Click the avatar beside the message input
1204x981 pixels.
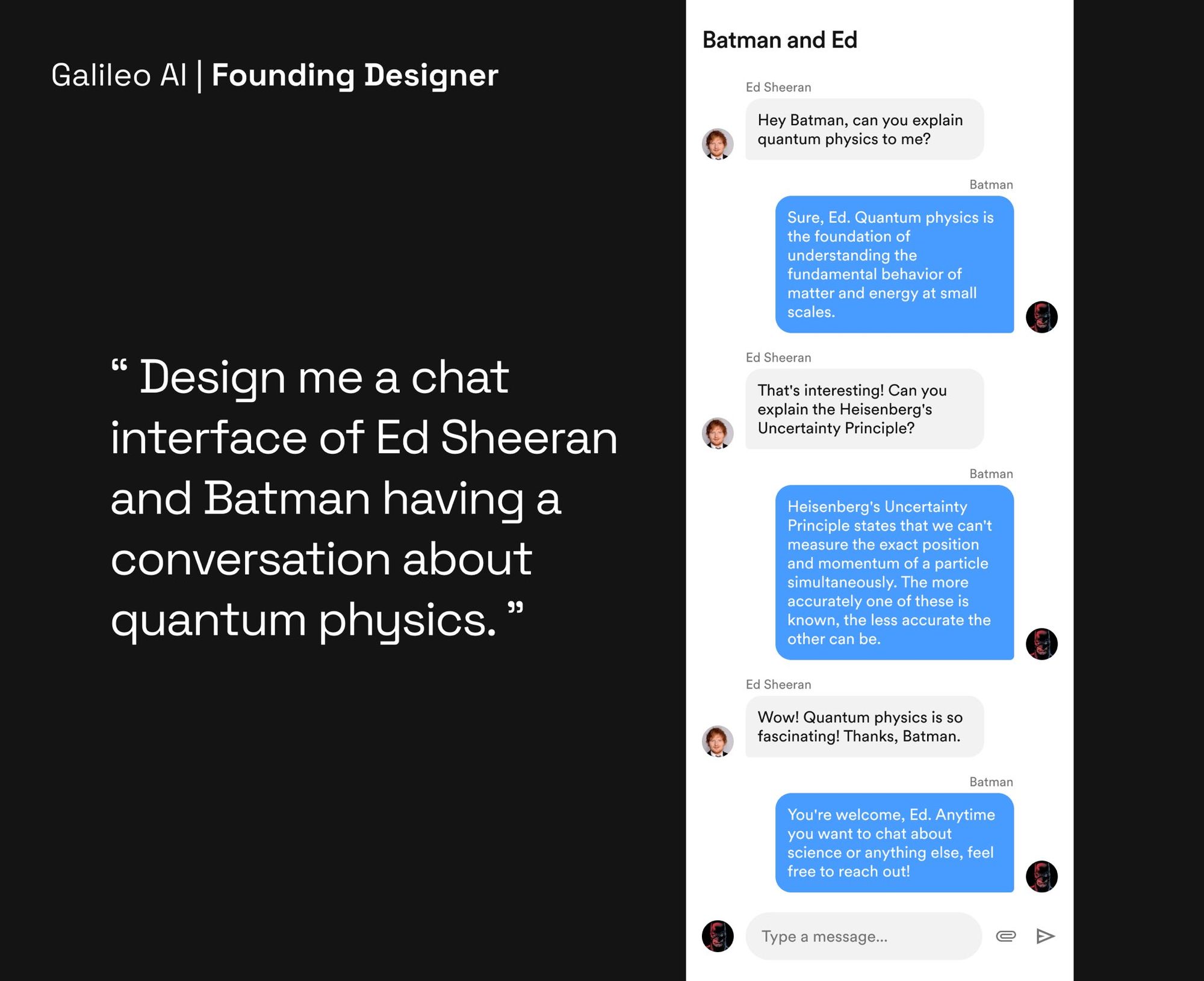pos(718,936)
